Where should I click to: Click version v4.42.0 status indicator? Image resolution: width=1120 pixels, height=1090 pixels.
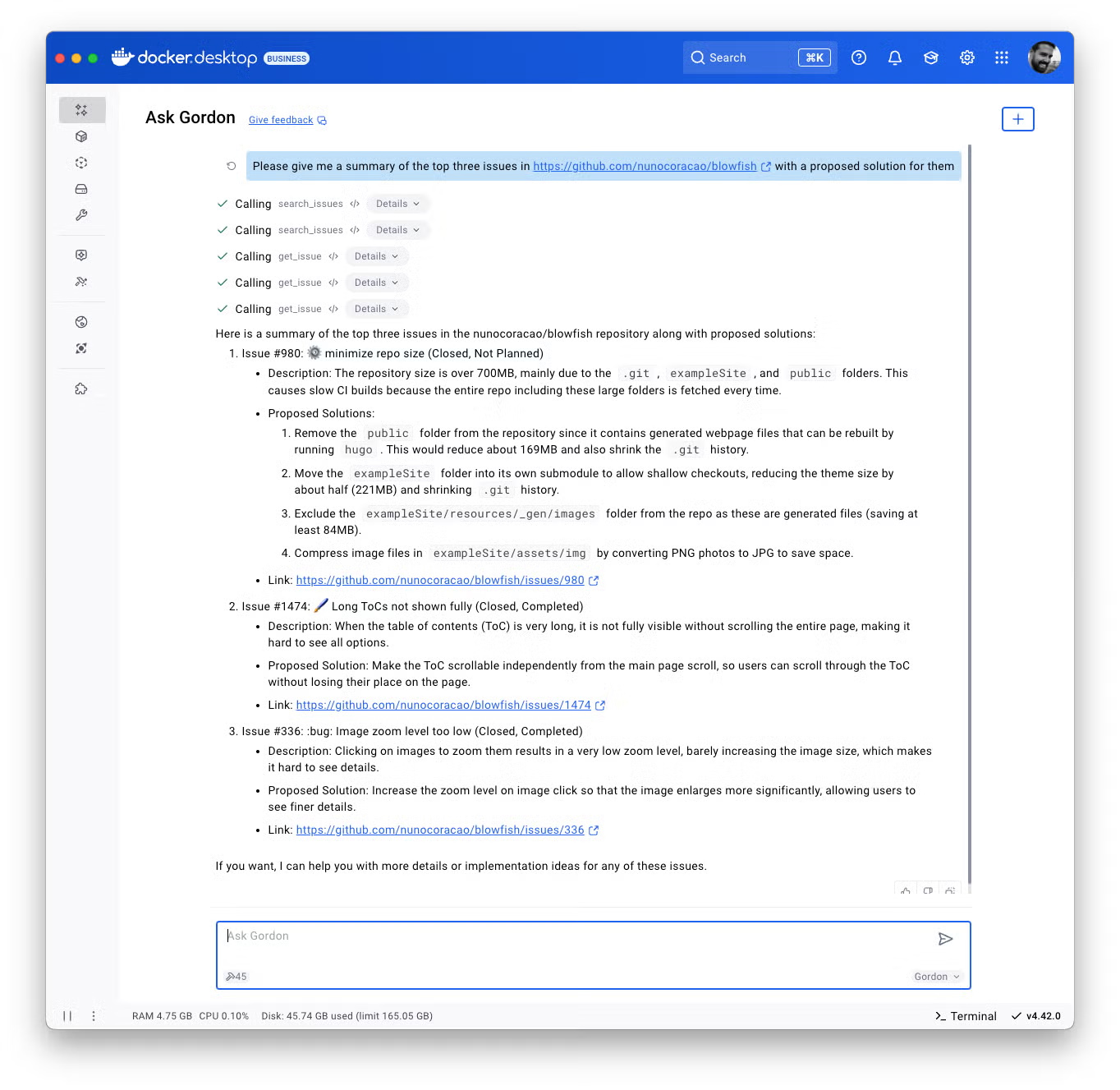[x=1036, y=1016]
